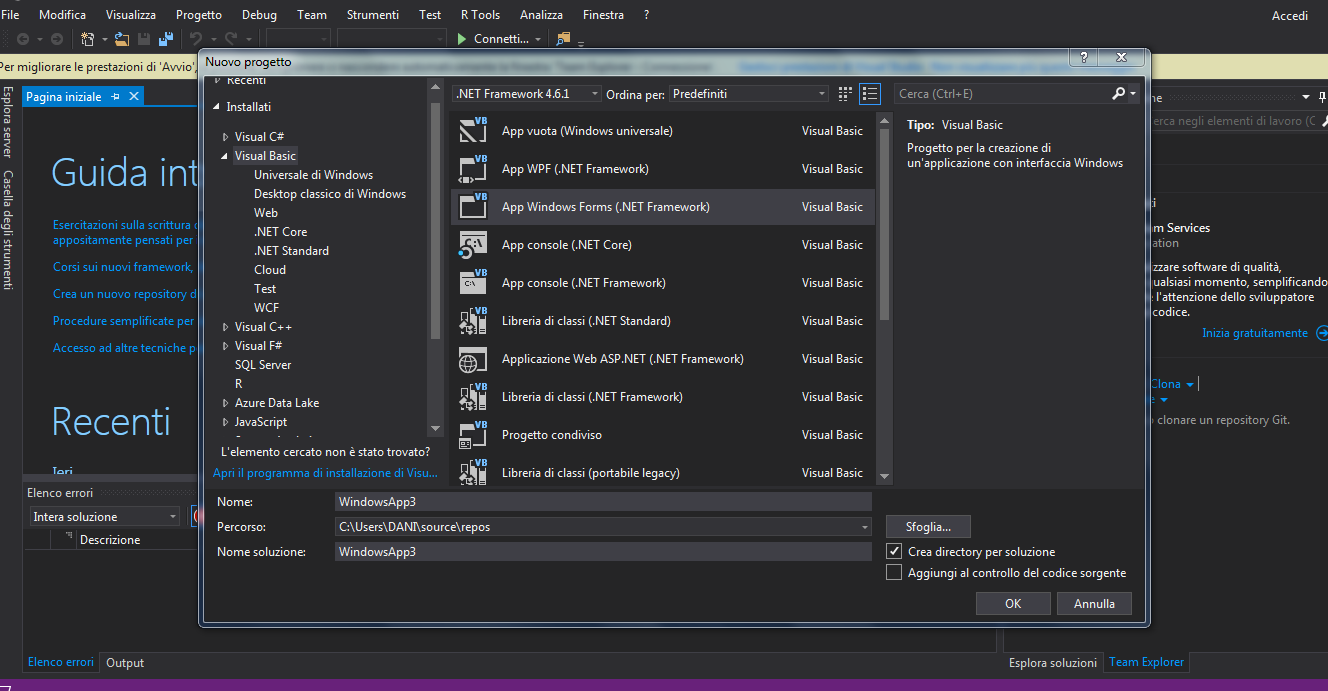
Task: Switch to the Output tab
Action: (125, 662)
